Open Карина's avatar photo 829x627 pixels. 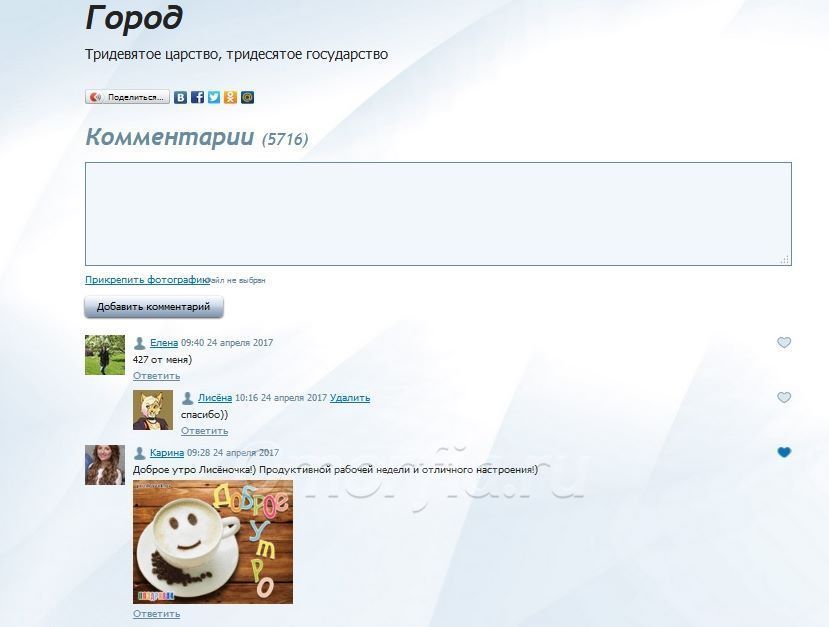tap(105, 465)
